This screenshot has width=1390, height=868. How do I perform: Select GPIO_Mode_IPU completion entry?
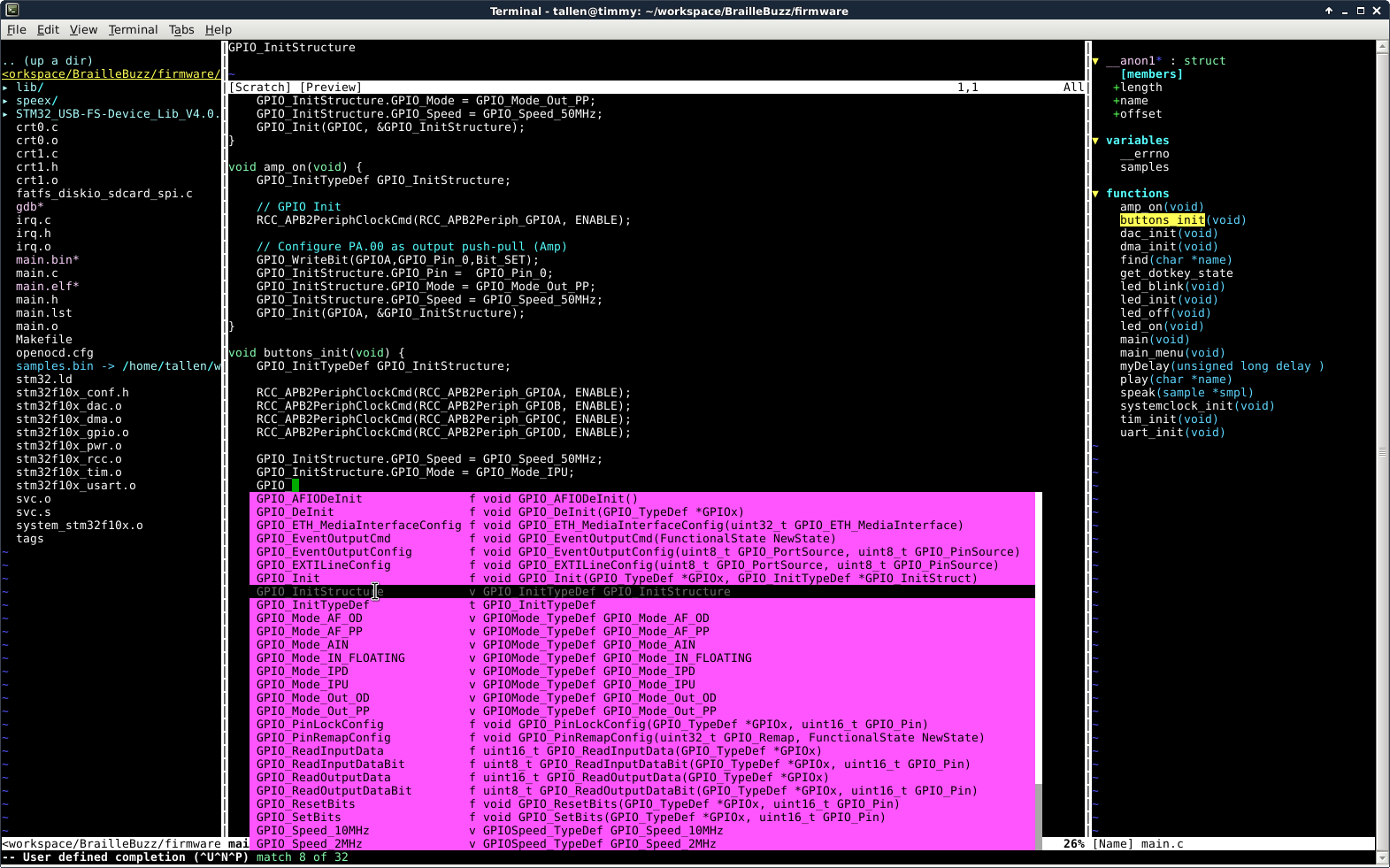click(x=642, y=685)
